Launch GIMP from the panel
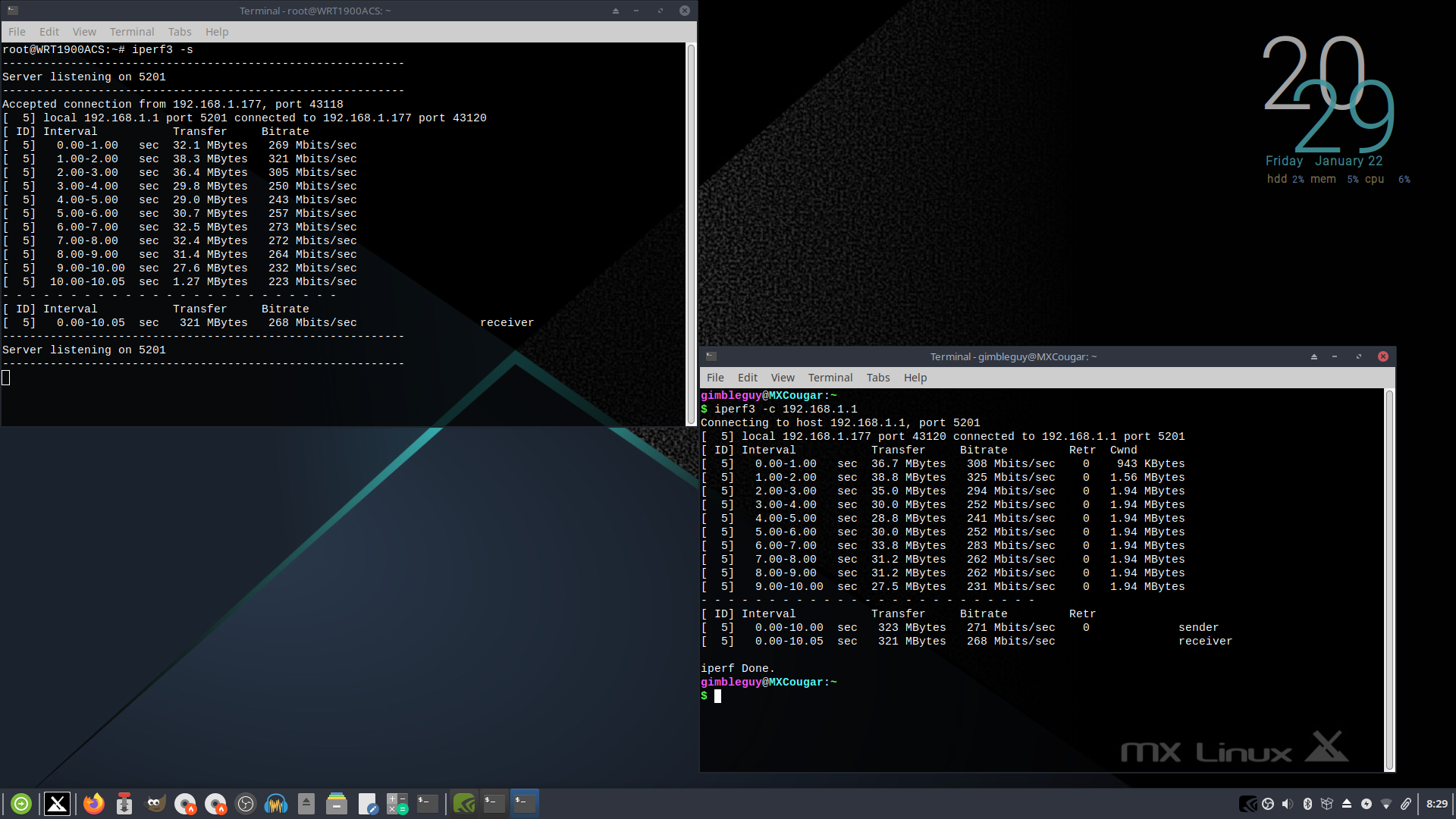This screenshot has width=1456, height=819. pyautogui.click(x=155, y=804)
